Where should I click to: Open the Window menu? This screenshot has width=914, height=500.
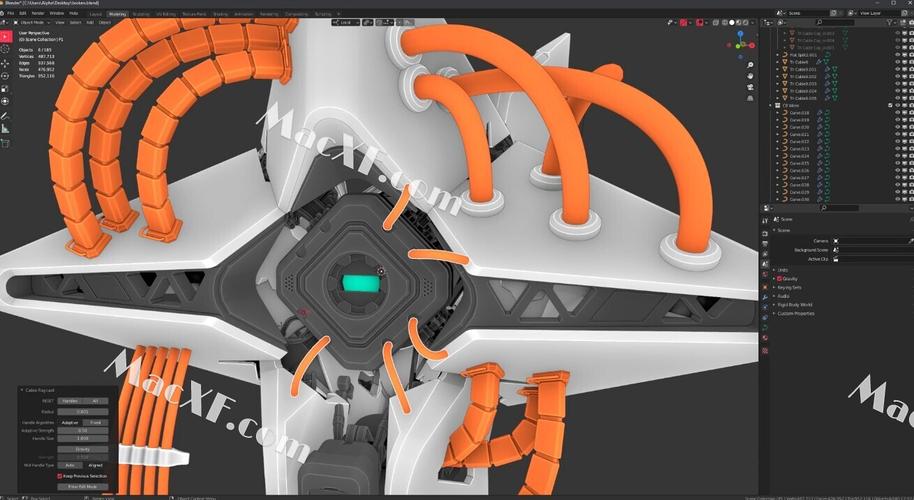click(57, 13)
